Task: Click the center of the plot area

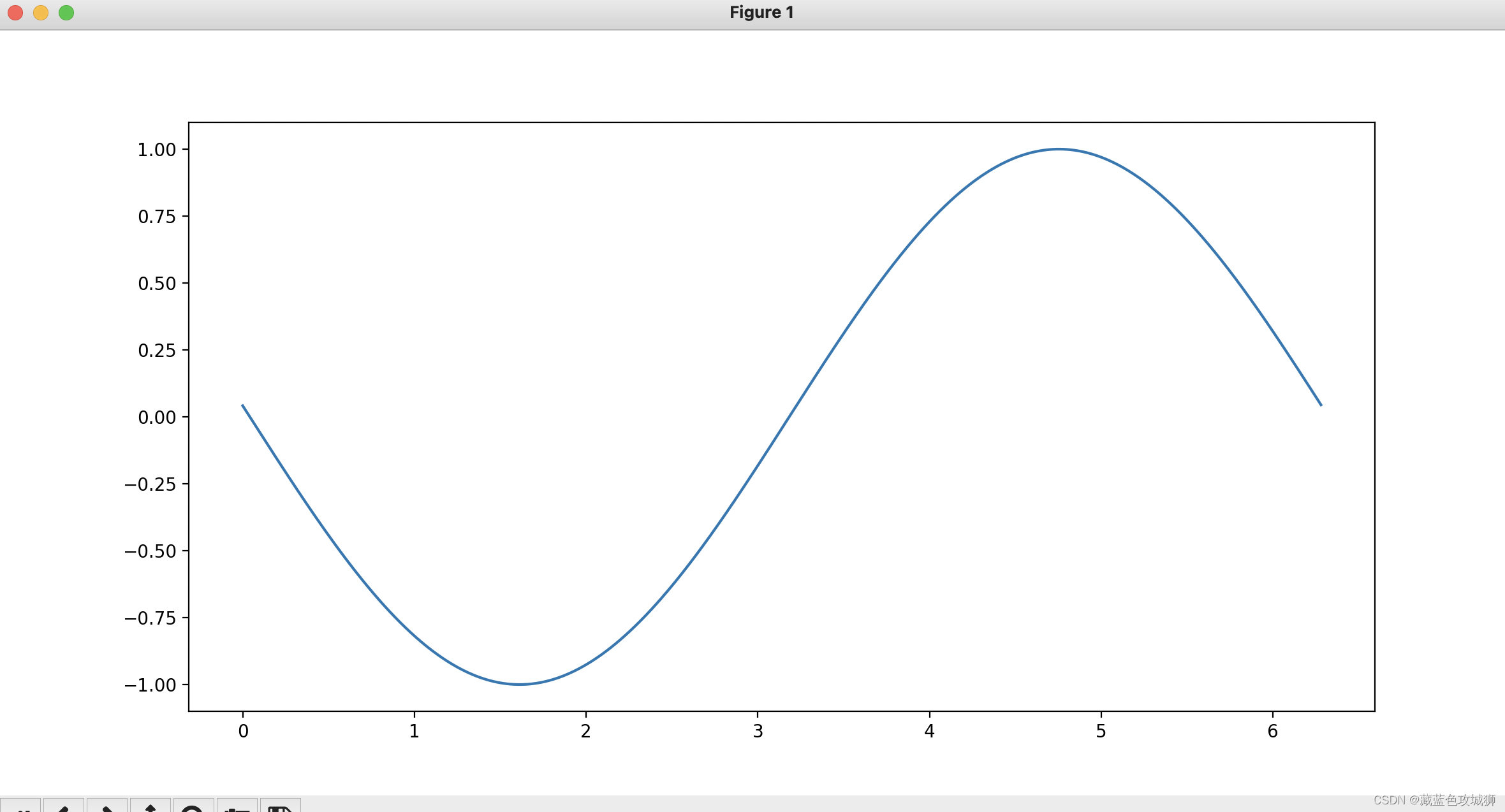Action: click(x=781, y=417)
